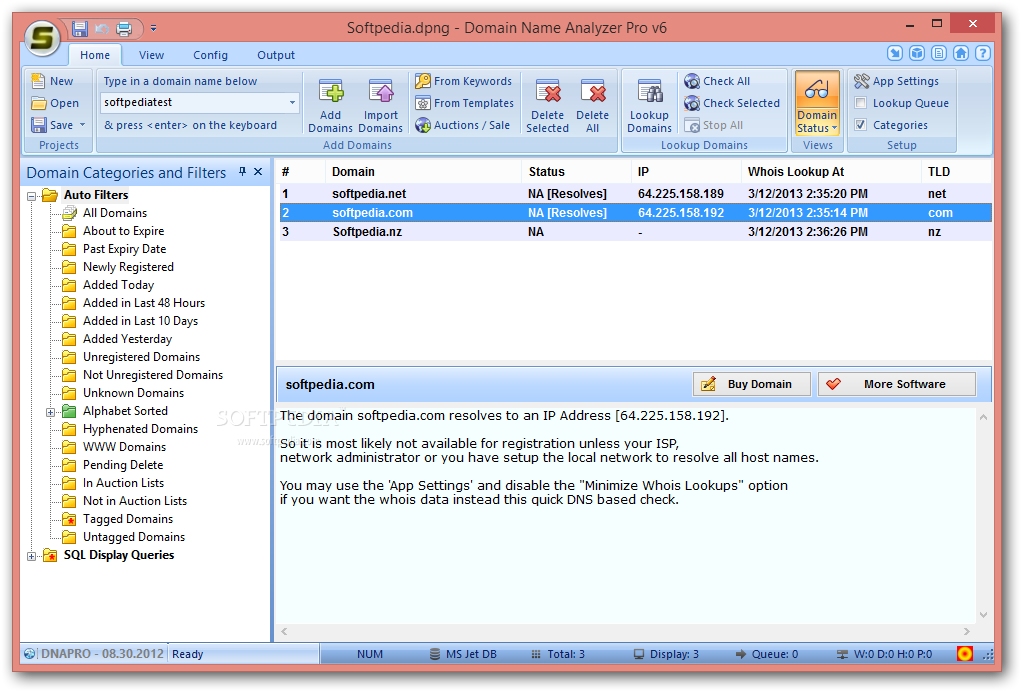
Task: Open the quick access toolbar customize arrow
Action: [153, 28]
